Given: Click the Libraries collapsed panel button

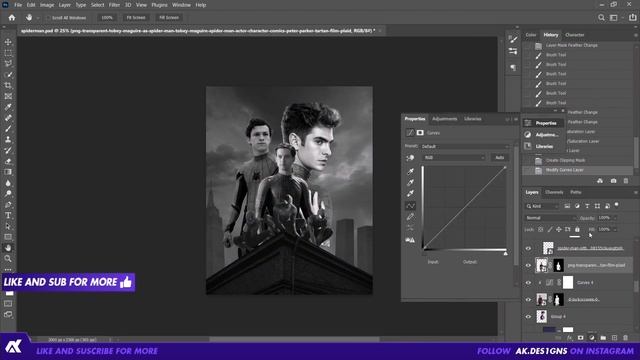Looking at the screenshot, I should [x=544, y=146].
